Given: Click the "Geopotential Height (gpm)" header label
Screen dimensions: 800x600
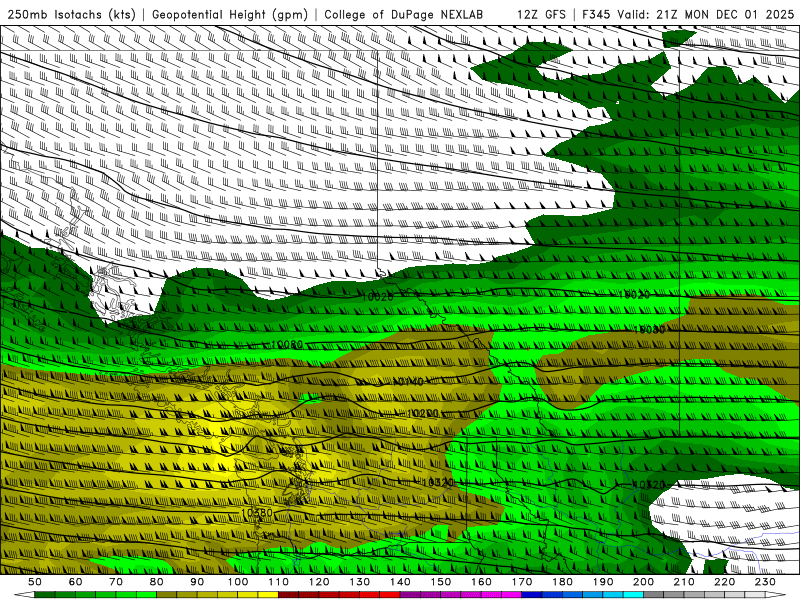Looking at the screenshot, I should (x=230, y=14).
